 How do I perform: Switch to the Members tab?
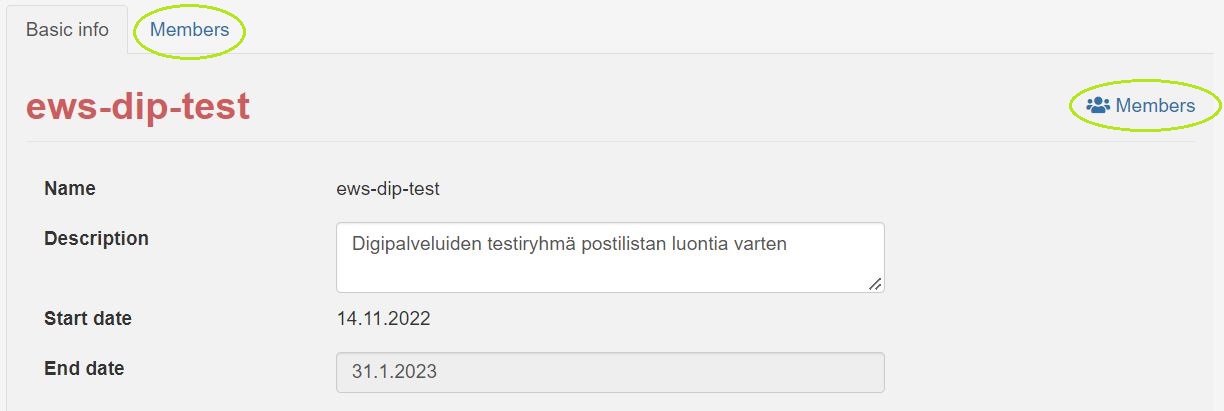[189, 30]
